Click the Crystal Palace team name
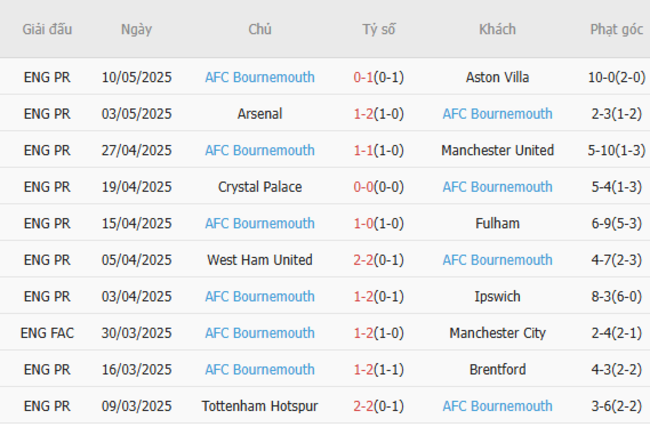 coord(259,187)
